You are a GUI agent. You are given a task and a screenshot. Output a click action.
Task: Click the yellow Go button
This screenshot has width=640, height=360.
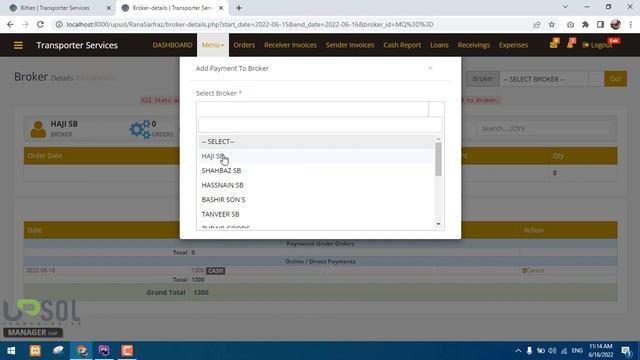click(616, 79)
